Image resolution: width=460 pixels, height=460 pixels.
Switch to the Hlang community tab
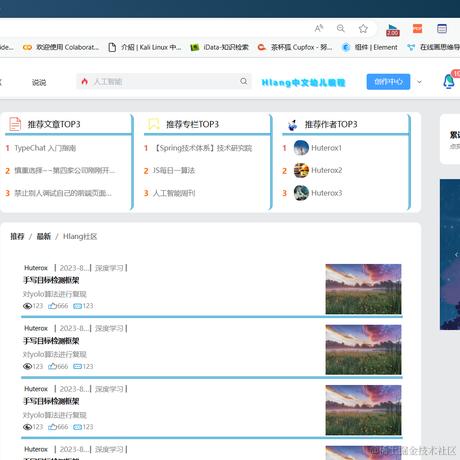(80, 236)
